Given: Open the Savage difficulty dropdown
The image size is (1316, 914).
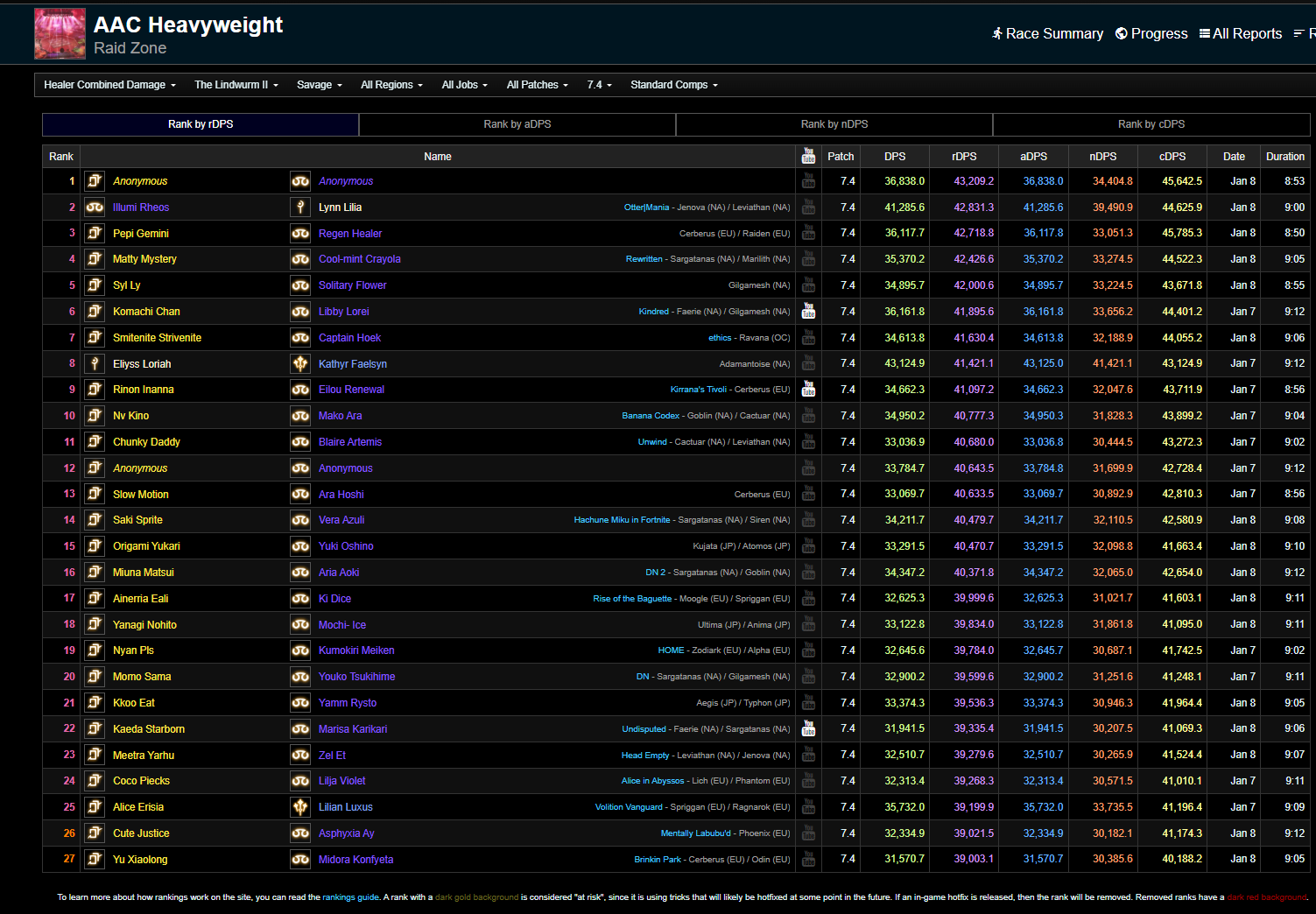Looking at the screenshot, I should pos(320,85).
